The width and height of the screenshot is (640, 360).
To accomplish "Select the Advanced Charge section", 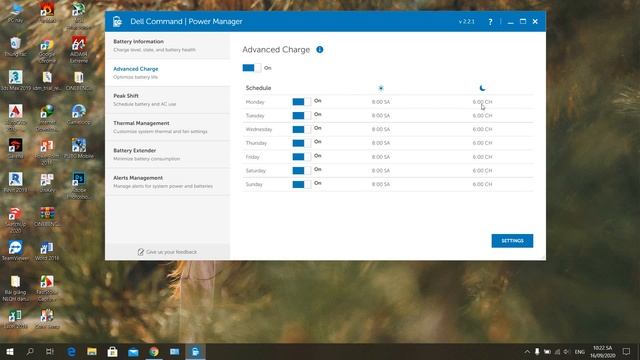I will point(167,73).
